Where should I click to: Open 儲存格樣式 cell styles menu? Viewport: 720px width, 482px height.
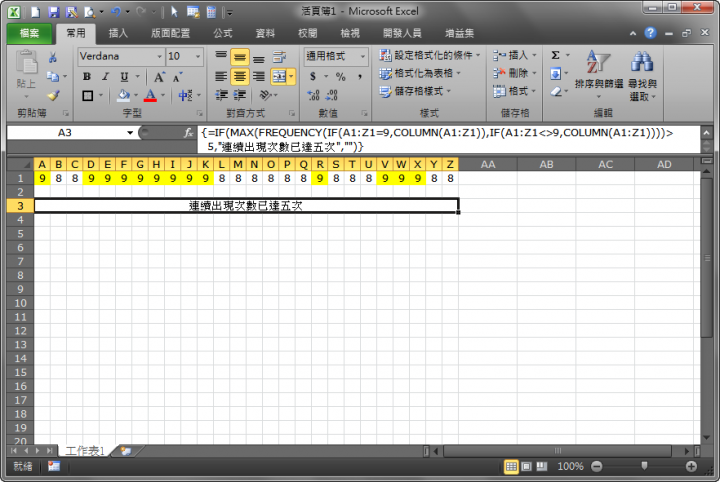tap(415, 91)
